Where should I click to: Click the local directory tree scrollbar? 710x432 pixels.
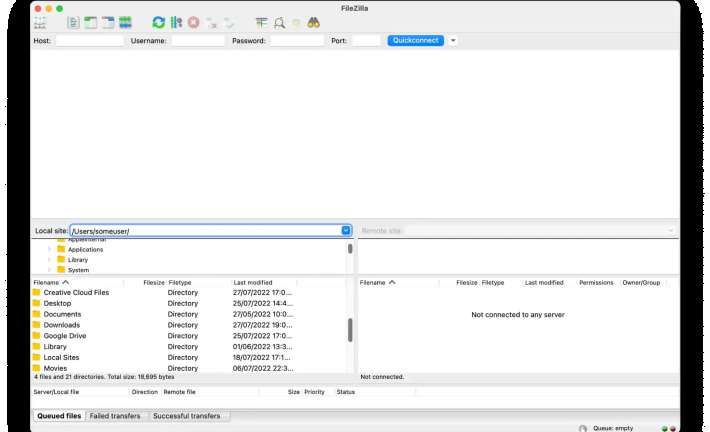pos(350,249)
